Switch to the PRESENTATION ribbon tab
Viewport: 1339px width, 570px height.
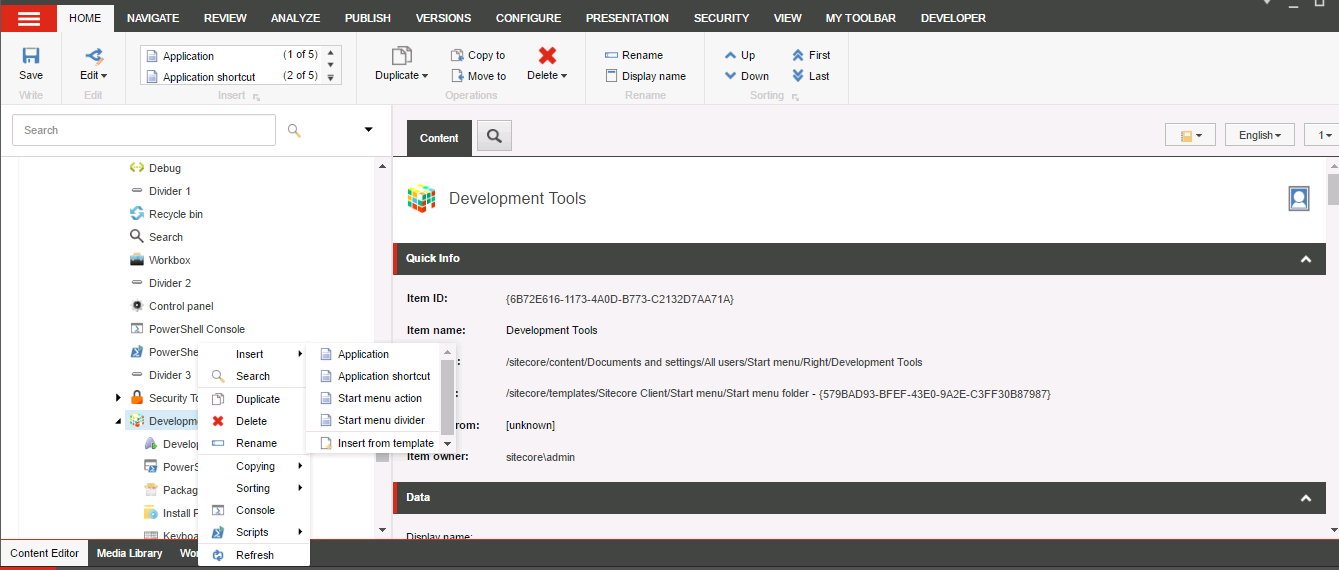[x=627, y=18]
